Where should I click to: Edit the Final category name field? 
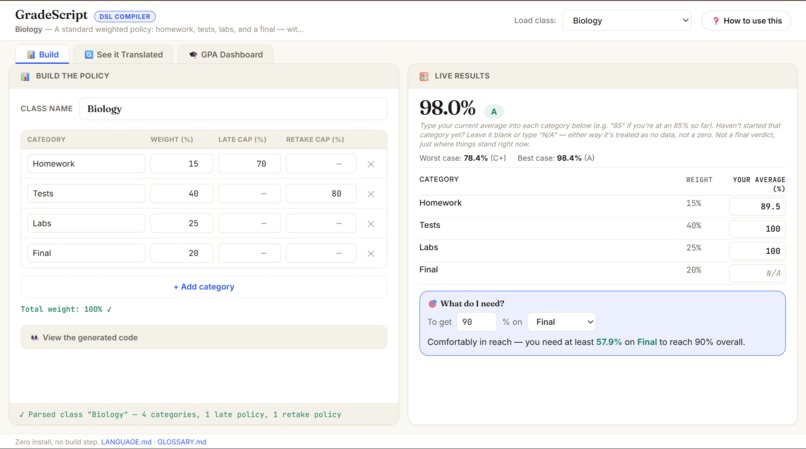[86, 253]
